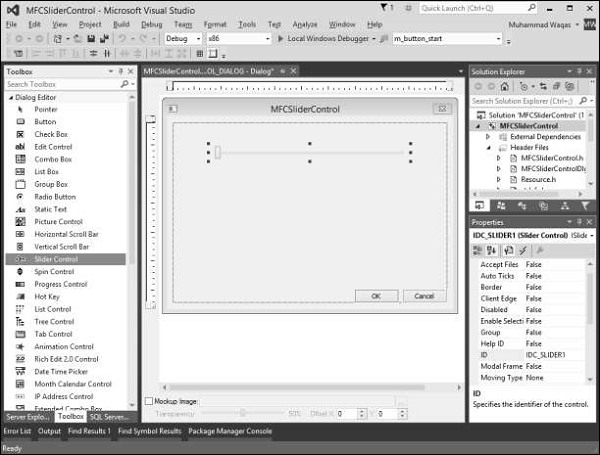Viewport: 600px width, 455px height.
Task: Choose the Hot Key control
Action: coord(47,297)
